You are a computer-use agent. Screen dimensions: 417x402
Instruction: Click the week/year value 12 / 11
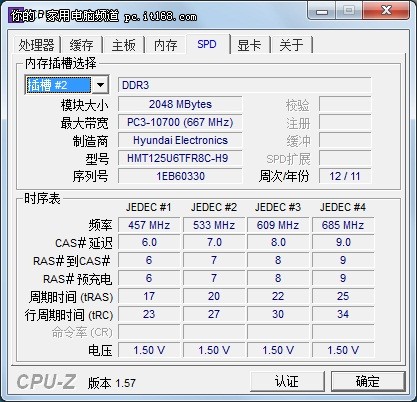pyautogui.click(x=345, y=176)
